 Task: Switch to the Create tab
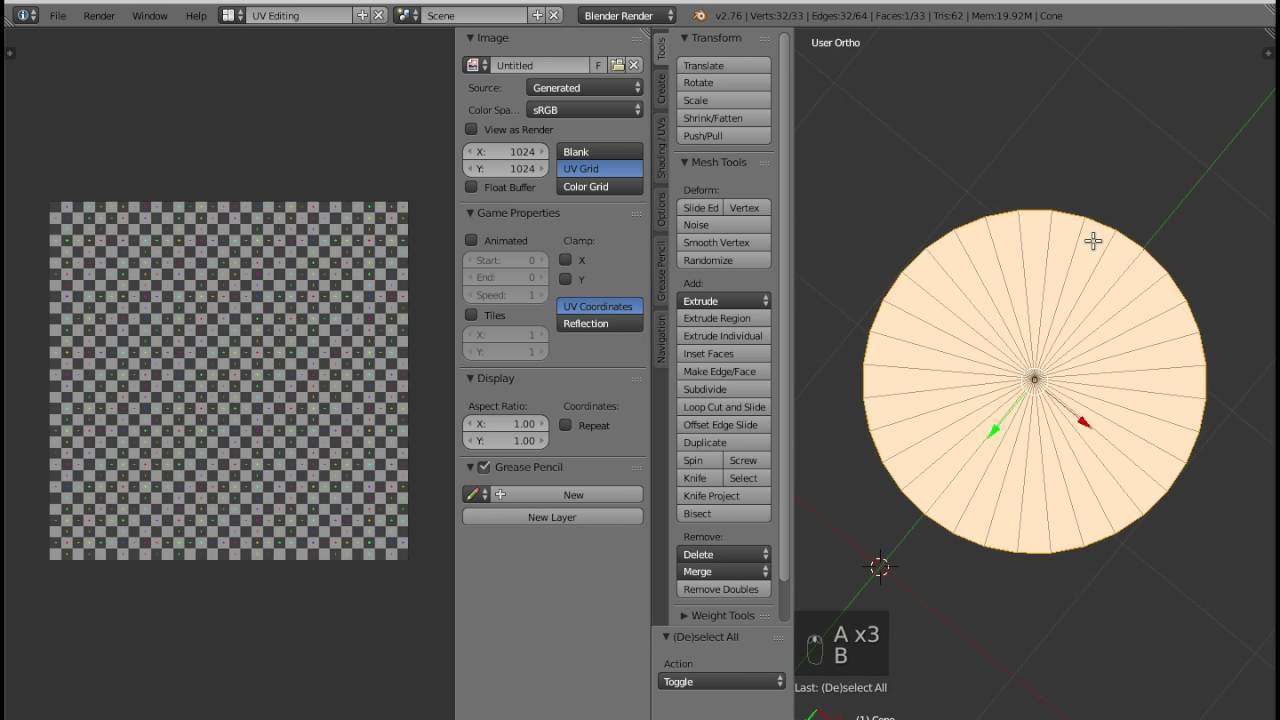point(660,87)
